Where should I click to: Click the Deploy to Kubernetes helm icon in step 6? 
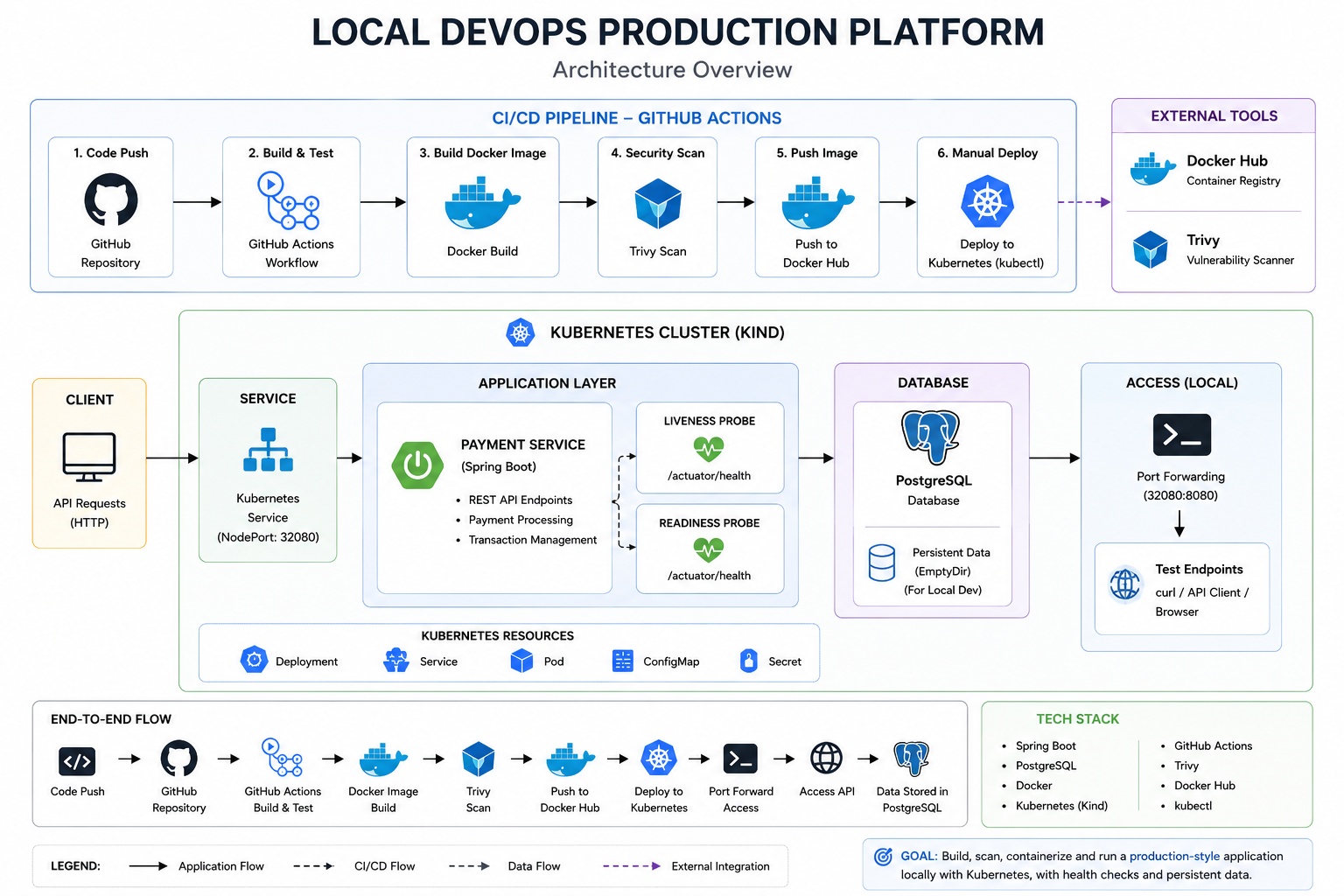[x=987, y=202]
